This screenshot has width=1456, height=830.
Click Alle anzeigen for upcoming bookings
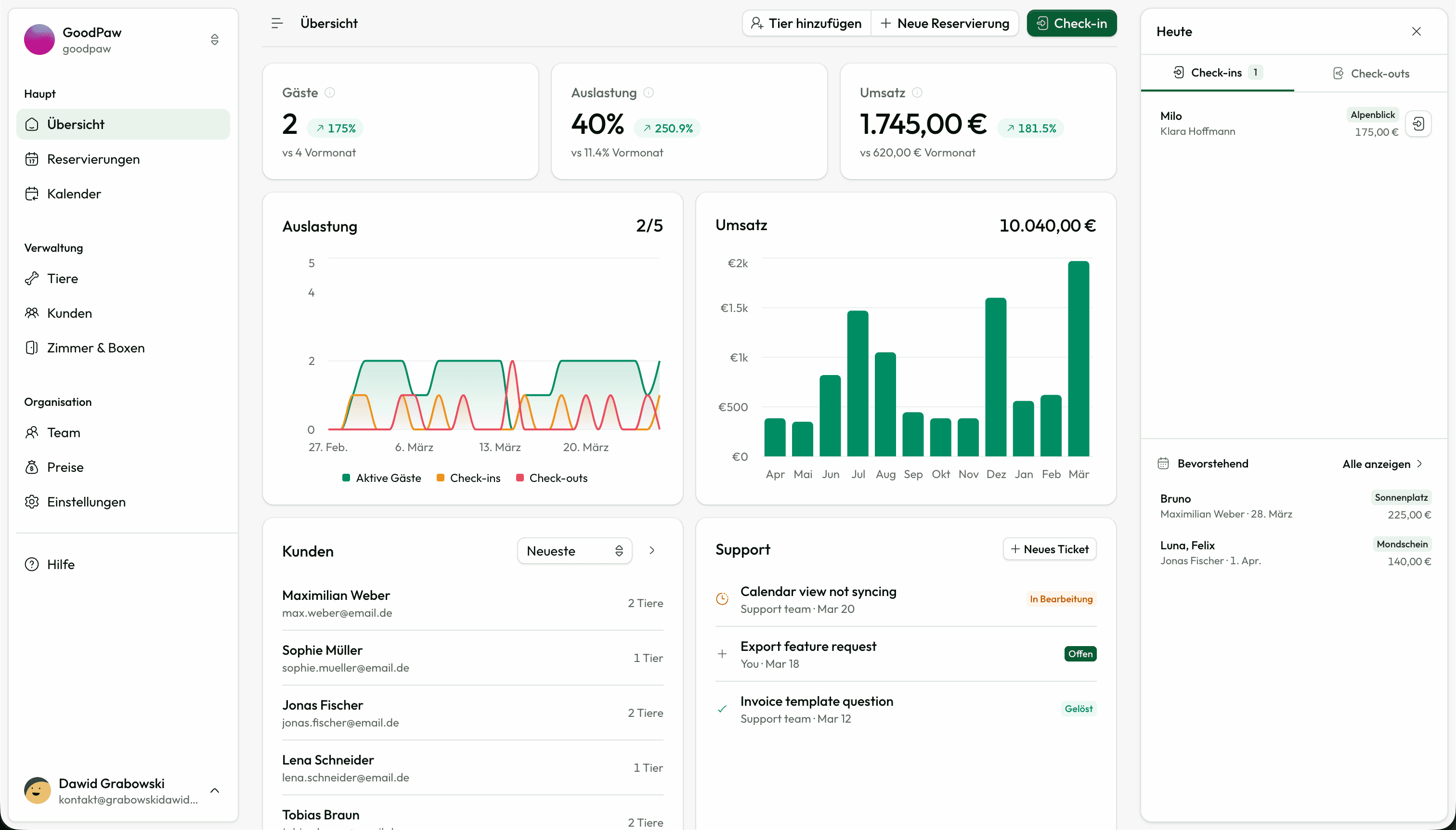[x=1381, y=464]
